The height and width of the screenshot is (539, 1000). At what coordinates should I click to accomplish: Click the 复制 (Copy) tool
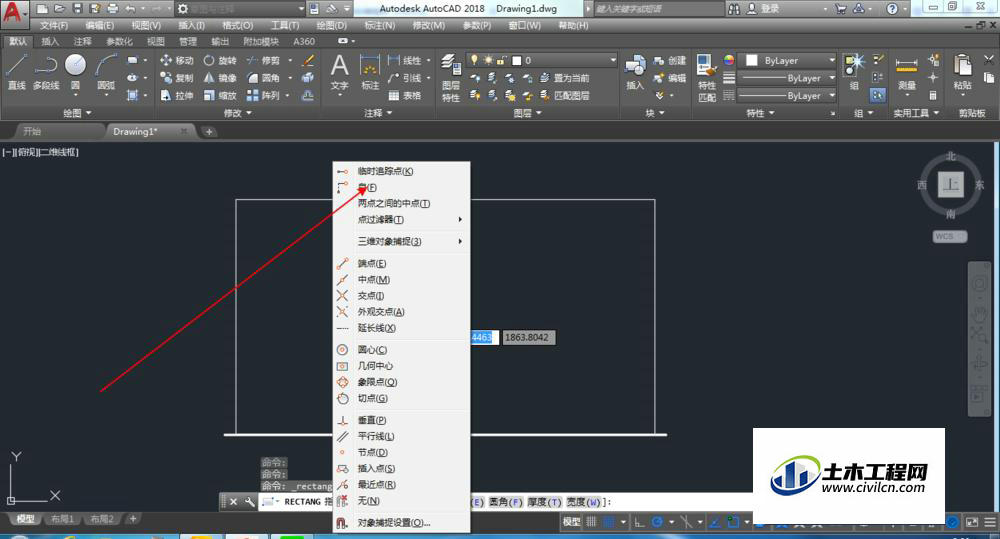(177, 78)
